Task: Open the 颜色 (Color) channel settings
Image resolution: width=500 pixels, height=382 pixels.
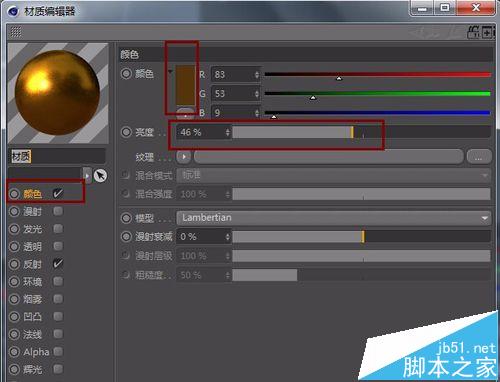Action: click(32, 194)
